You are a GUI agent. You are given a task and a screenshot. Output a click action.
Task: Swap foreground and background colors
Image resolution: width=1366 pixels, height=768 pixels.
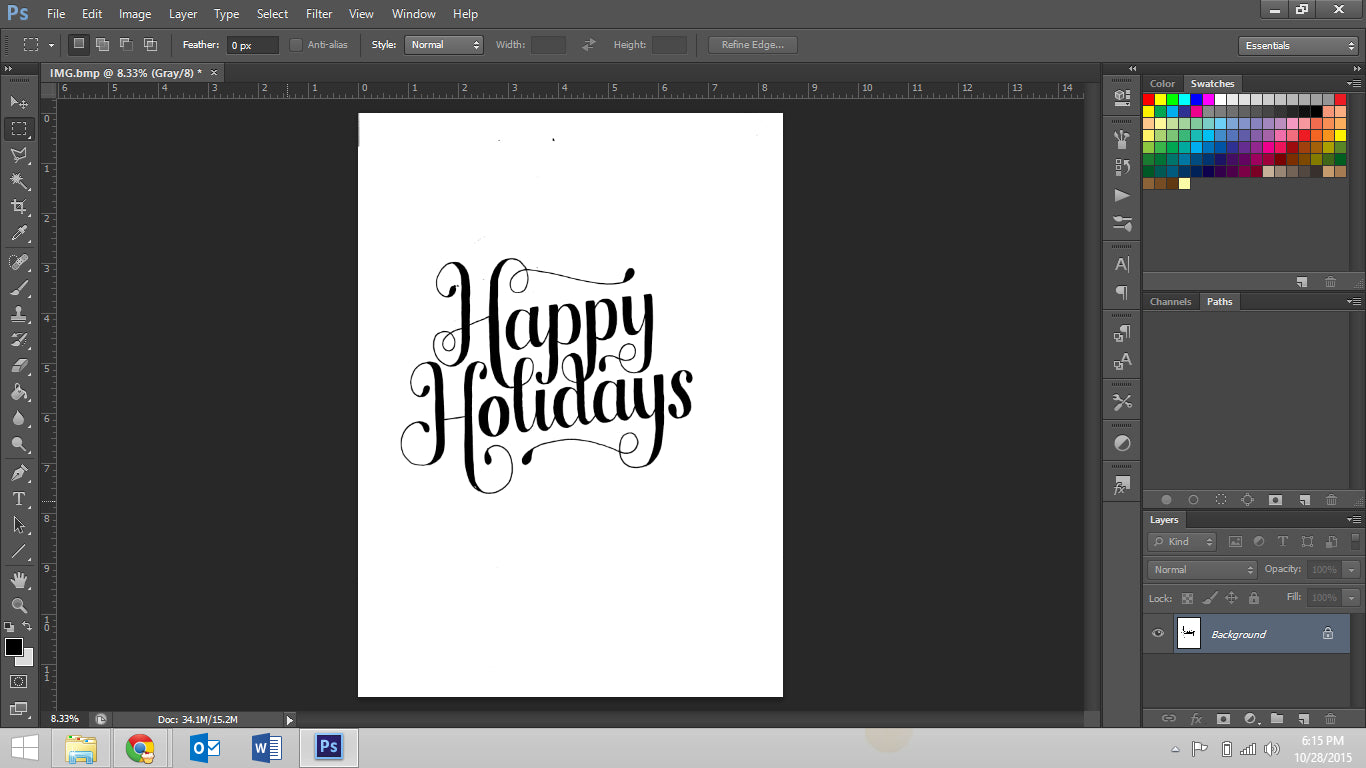27,627
